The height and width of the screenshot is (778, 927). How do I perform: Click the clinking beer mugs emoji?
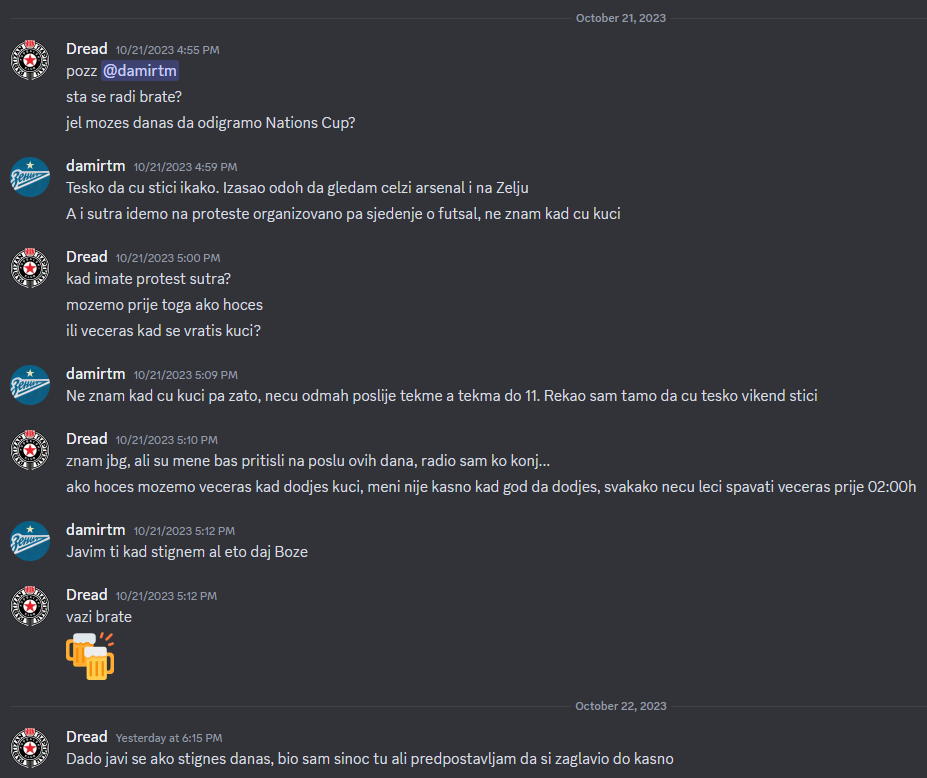coord(90,656)
